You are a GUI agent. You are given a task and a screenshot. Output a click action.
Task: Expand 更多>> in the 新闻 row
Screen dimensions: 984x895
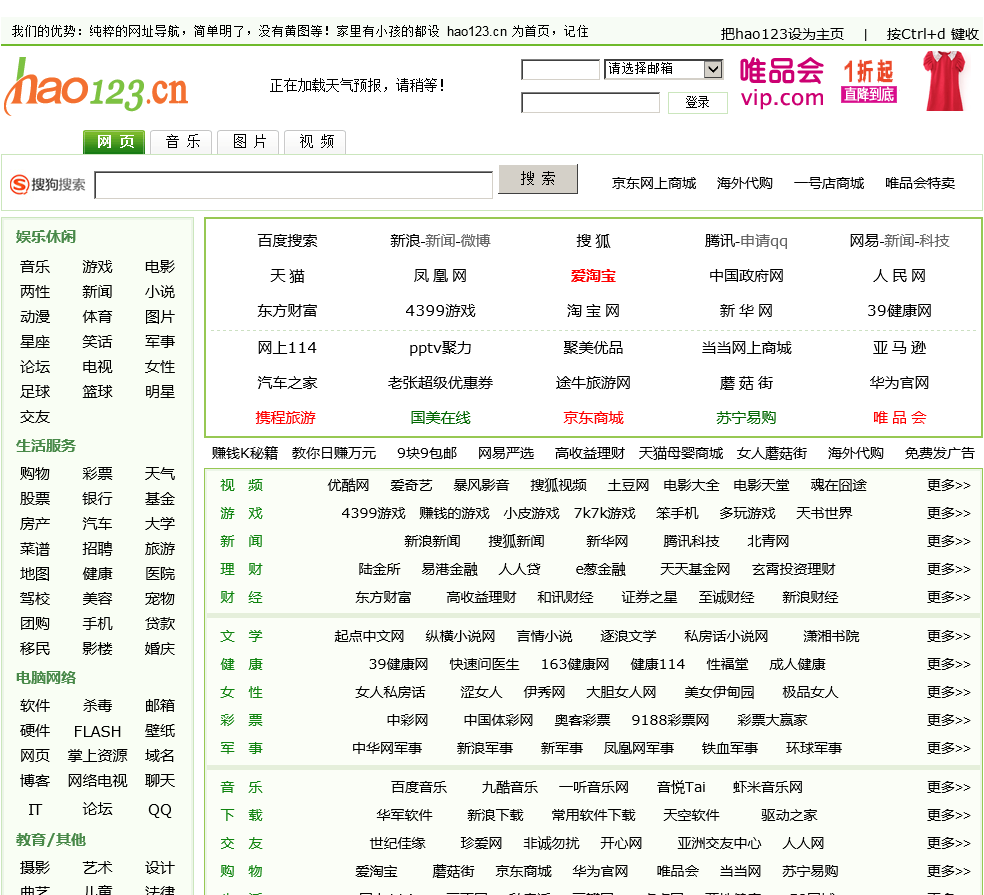(x=948, y=542)
